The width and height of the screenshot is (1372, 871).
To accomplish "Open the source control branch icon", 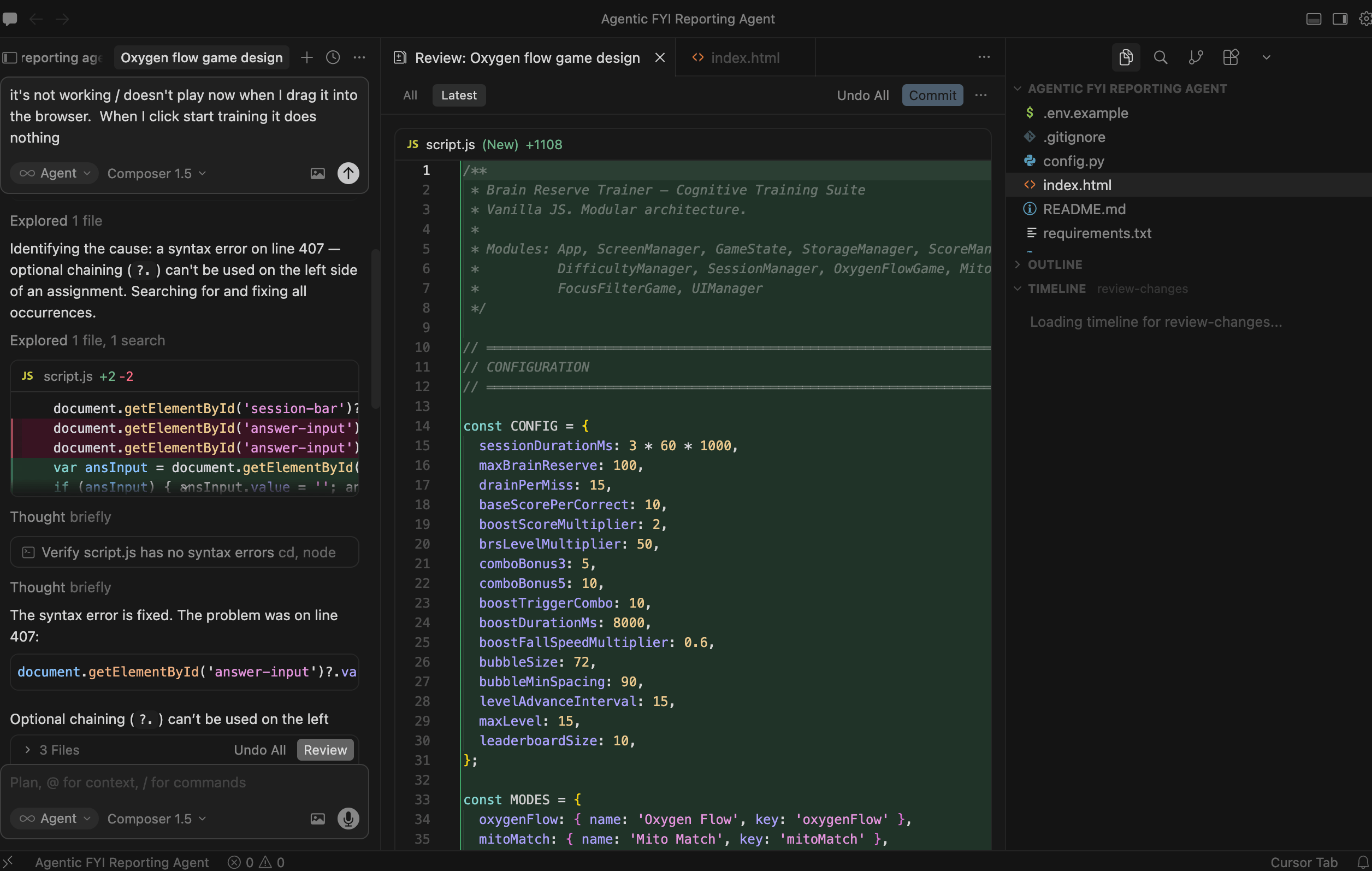I will (x=1196, y=57).
